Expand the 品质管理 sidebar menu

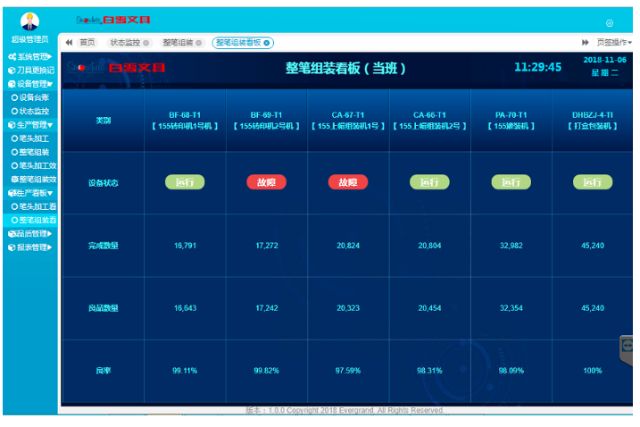click(30, 233)
